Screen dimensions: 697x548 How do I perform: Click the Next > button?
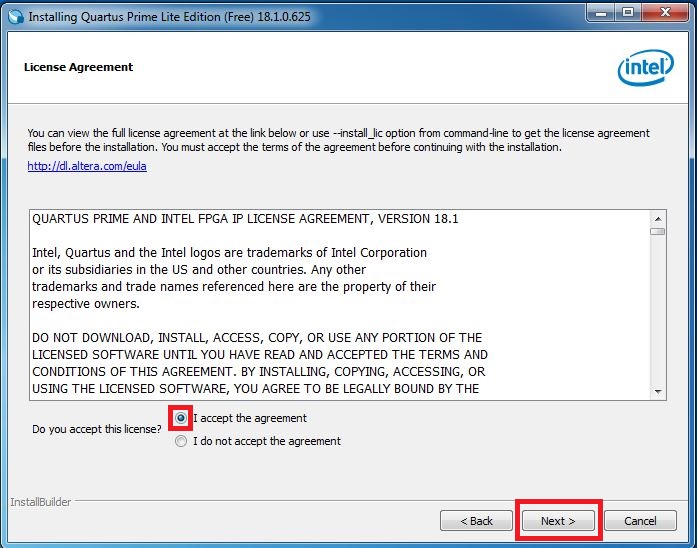pyautogui.click(x=558, y=520)
